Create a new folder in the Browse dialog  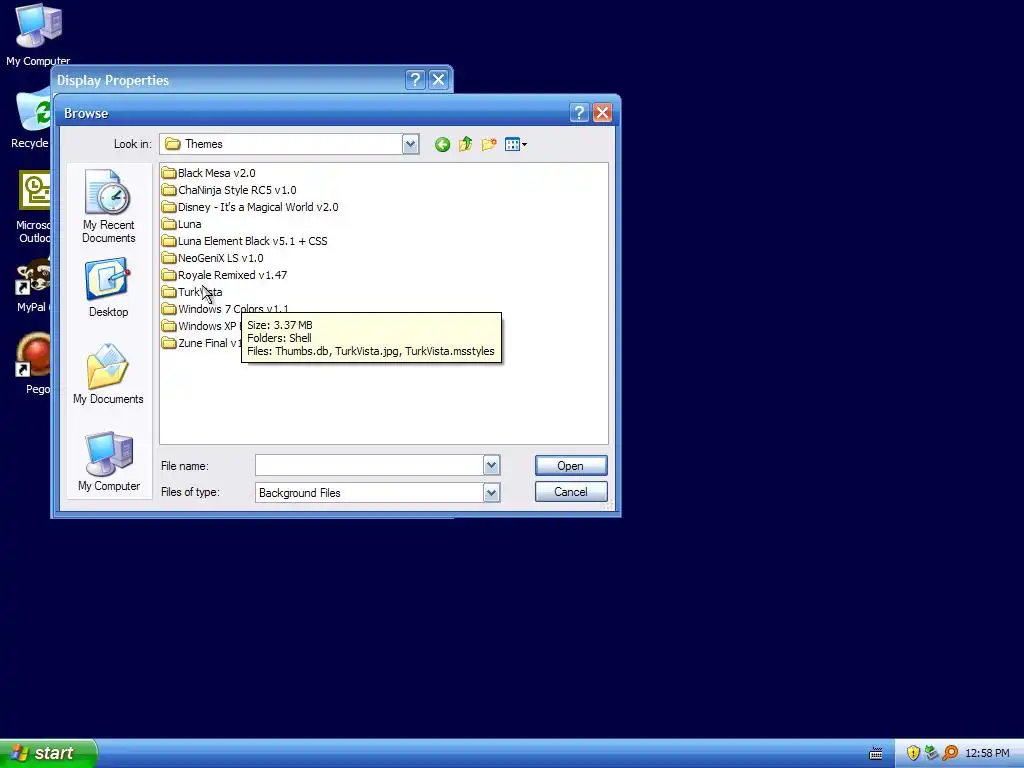[x=488, y=144]
